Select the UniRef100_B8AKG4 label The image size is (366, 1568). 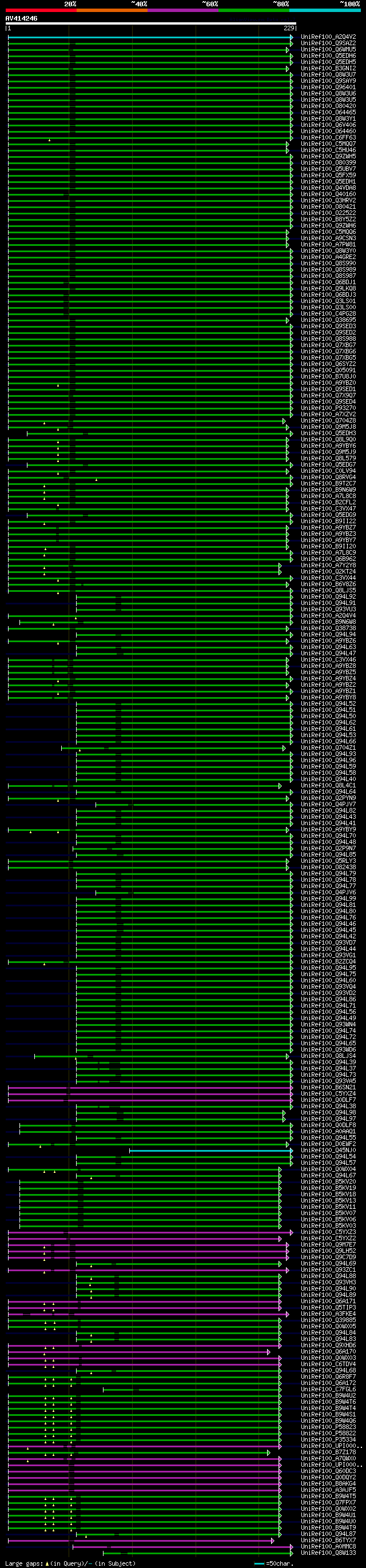tap(328, 1484)
